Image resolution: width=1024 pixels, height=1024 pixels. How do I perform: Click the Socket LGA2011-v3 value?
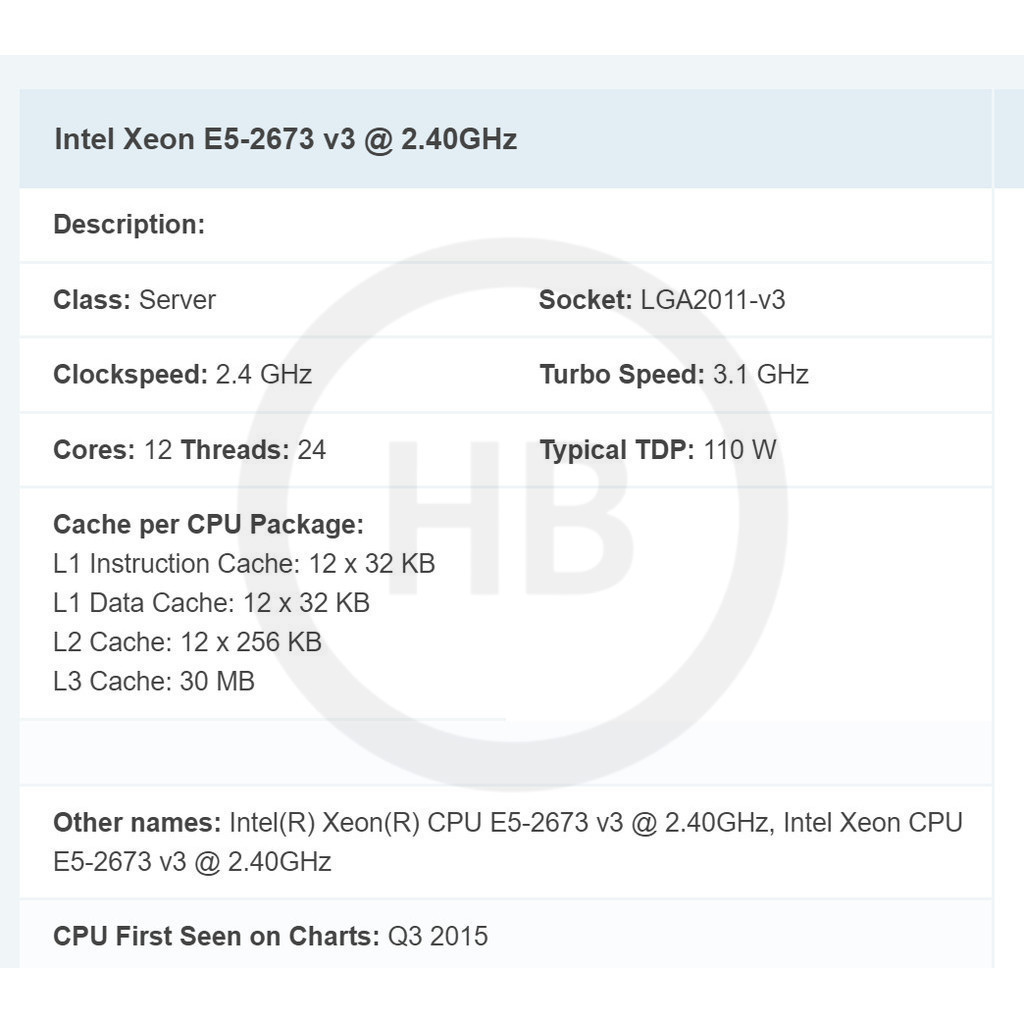[x=712, y=300]
